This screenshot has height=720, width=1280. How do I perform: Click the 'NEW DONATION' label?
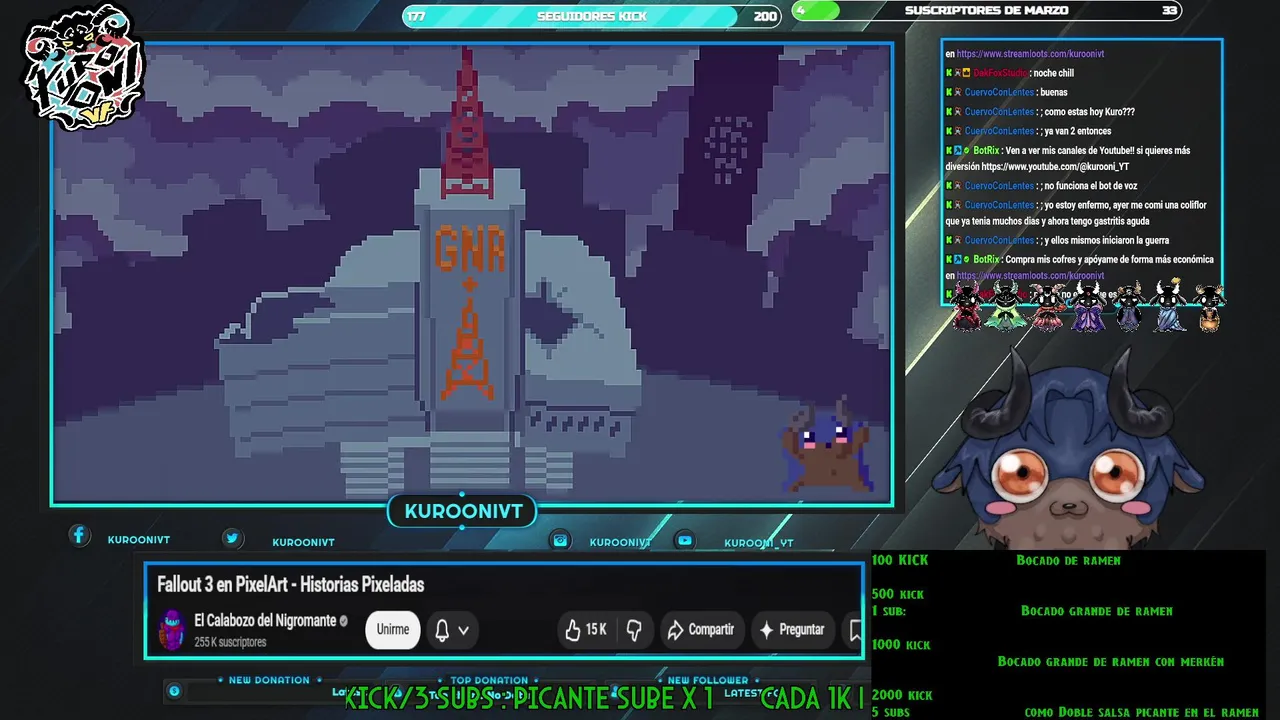click(269, 680)
